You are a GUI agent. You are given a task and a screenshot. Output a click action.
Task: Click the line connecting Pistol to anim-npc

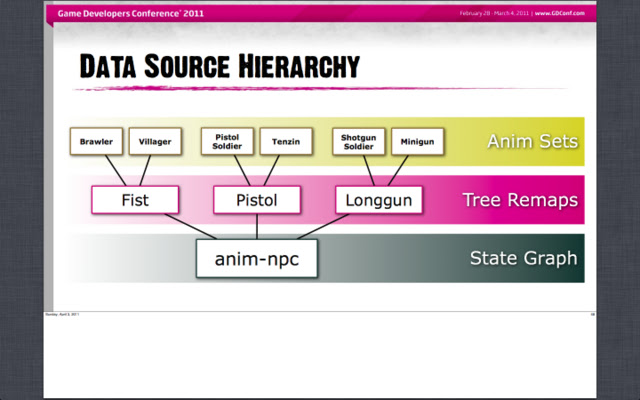[x=257, y=226]
